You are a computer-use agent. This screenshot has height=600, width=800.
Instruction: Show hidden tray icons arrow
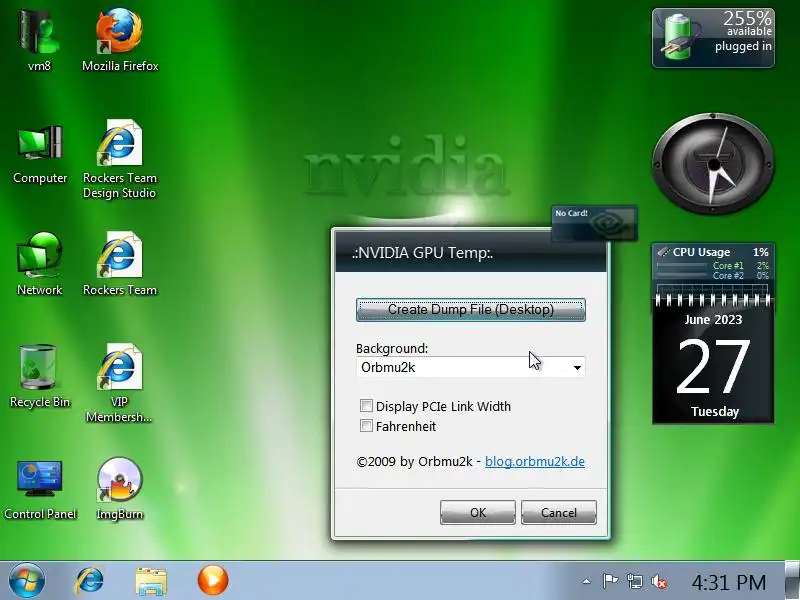pyautogui.click(x=587, y=581)
